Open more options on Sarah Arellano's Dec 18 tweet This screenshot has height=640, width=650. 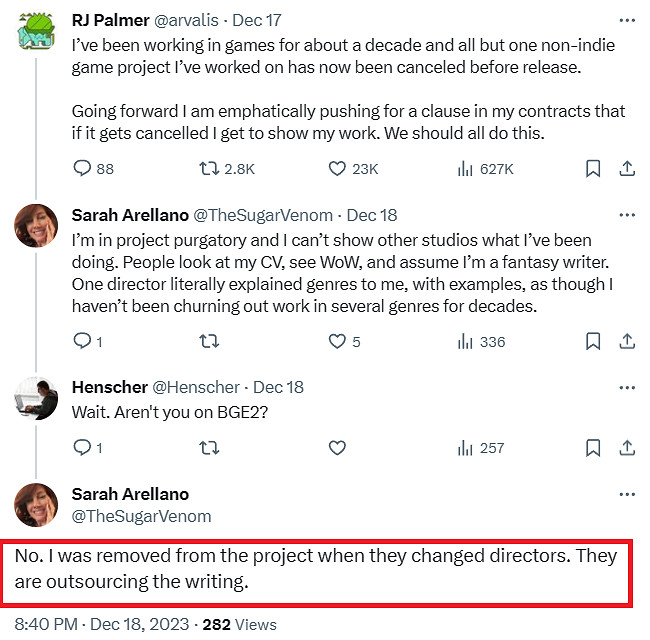pyautogui.click(x=626, y=215)
